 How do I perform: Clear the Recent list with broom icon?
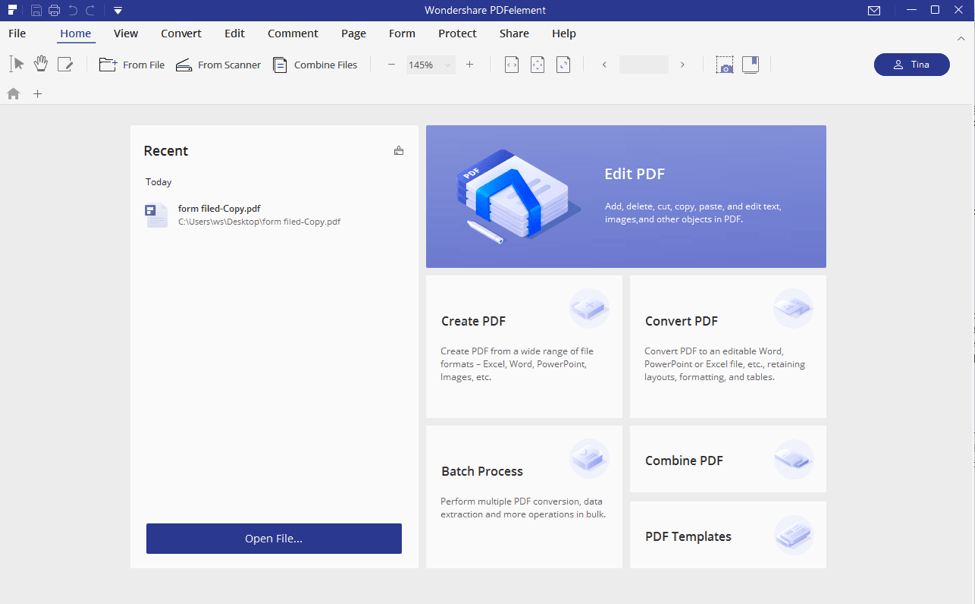[399, 151]
